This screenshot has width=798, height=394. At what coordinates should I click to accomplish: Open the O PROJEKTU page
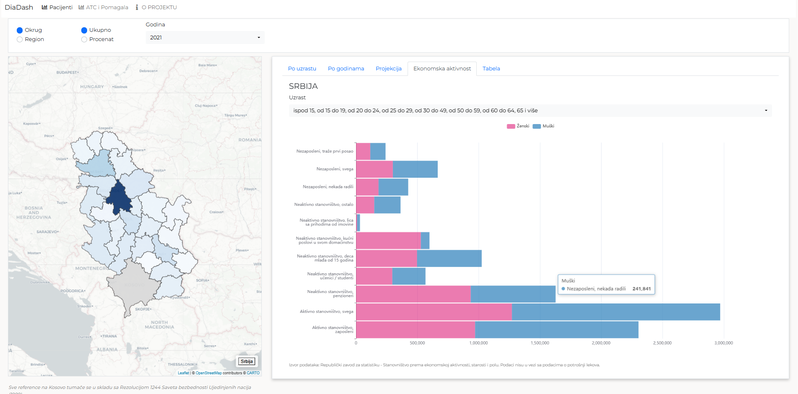[x=156, y=8]
